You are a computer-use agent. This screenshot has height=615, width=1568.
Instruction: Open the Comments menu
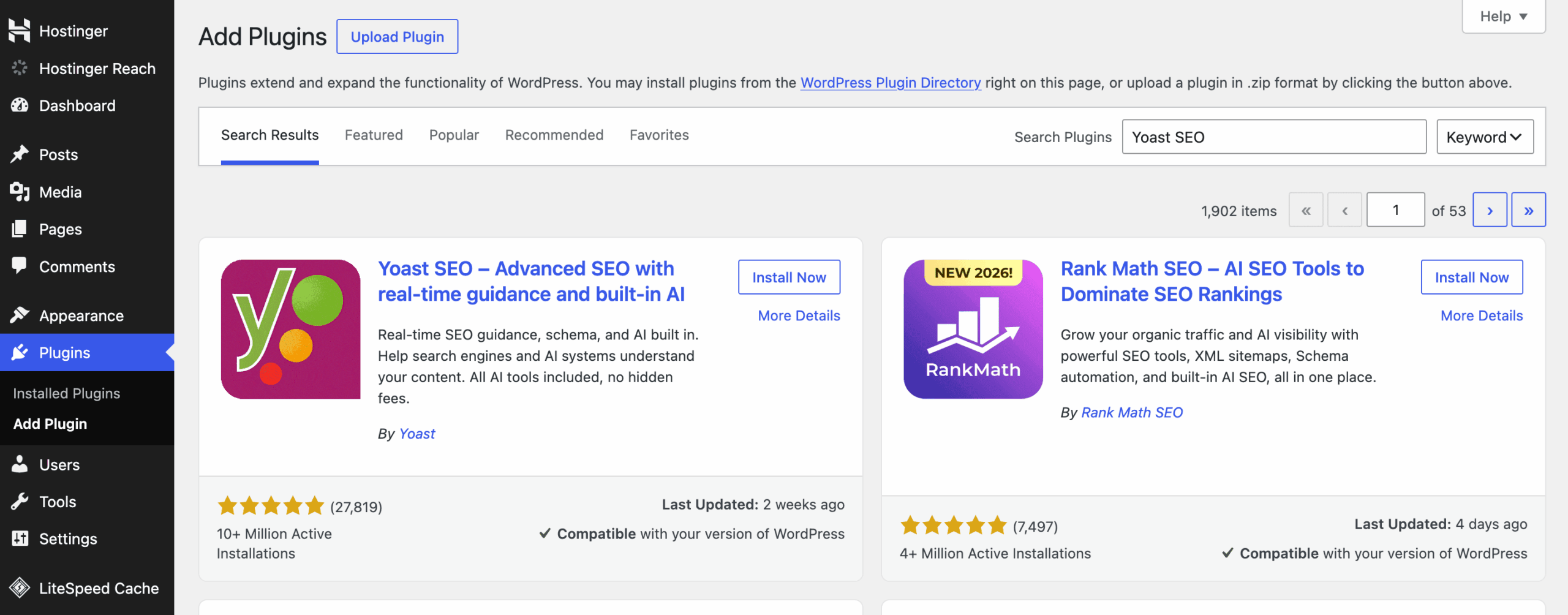(87, 266)
